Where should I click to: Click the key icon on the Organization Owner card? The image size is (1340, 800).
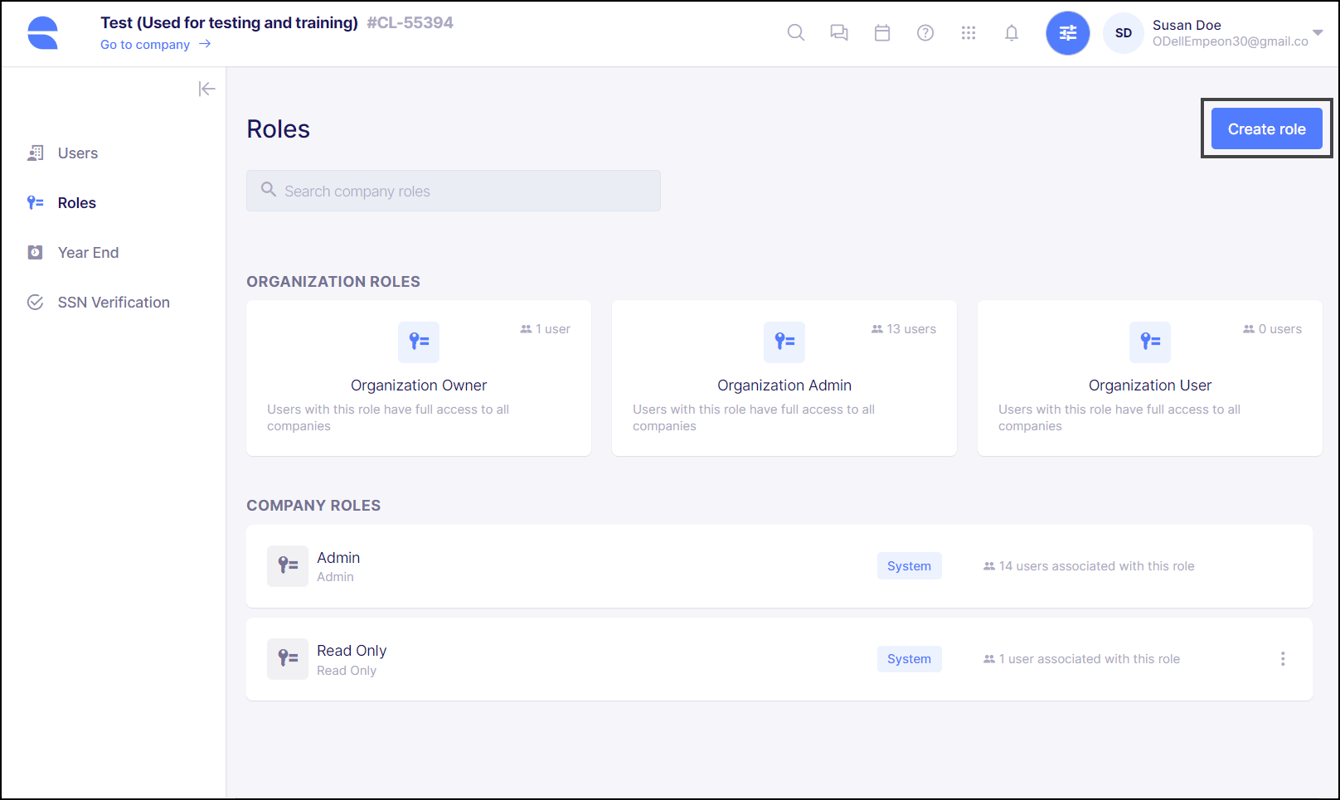click(x=418, y=342)
